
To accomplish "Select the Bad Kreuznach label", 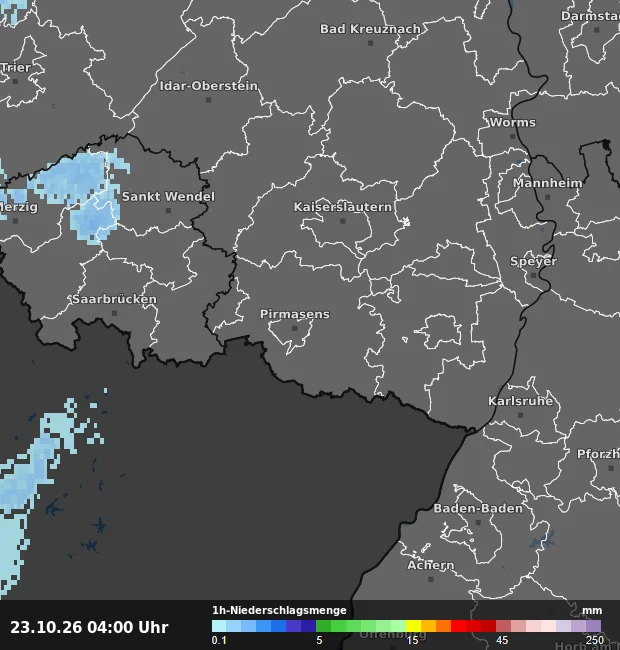I will (370, 29).
